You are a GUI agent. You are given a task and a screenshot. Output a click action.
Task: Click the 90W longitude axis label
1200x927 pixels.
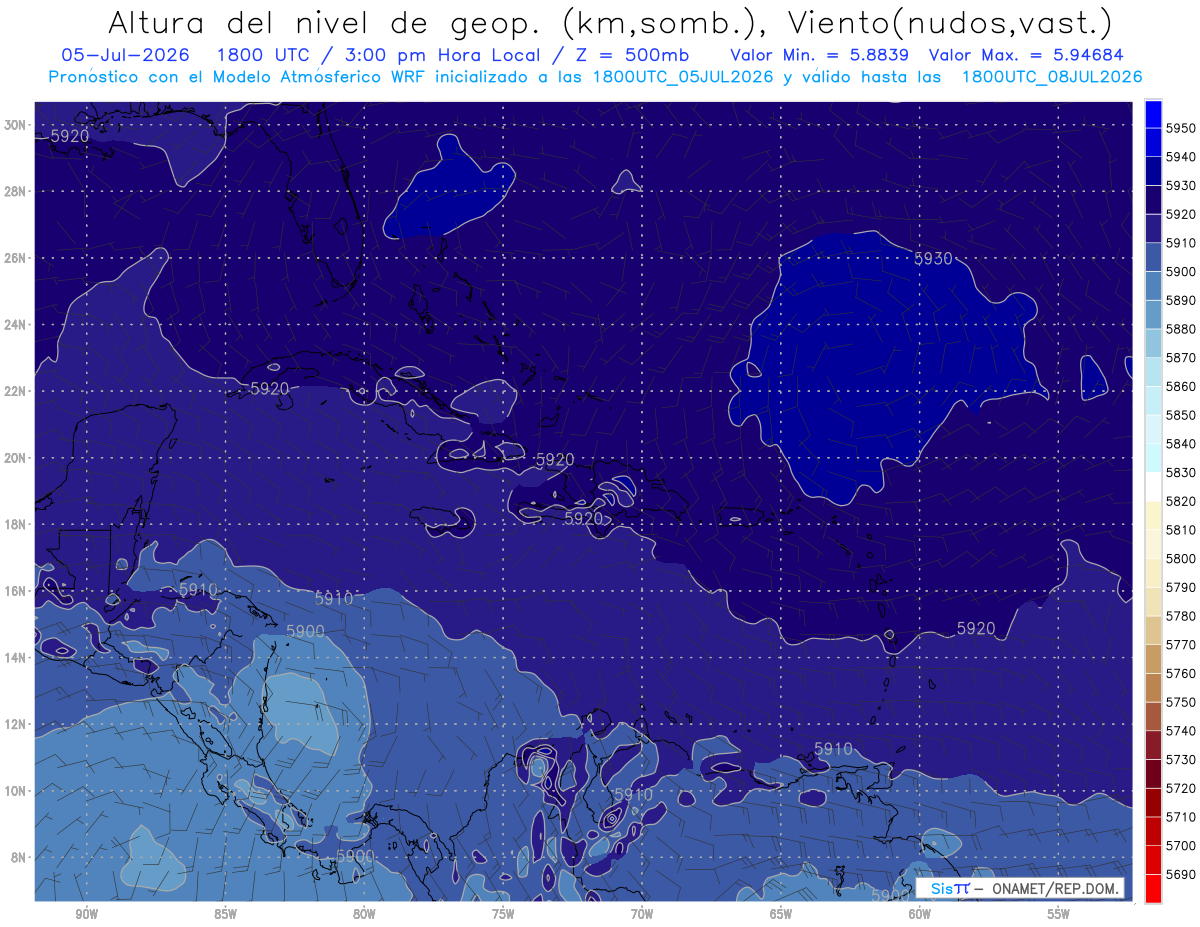(86, 914)
